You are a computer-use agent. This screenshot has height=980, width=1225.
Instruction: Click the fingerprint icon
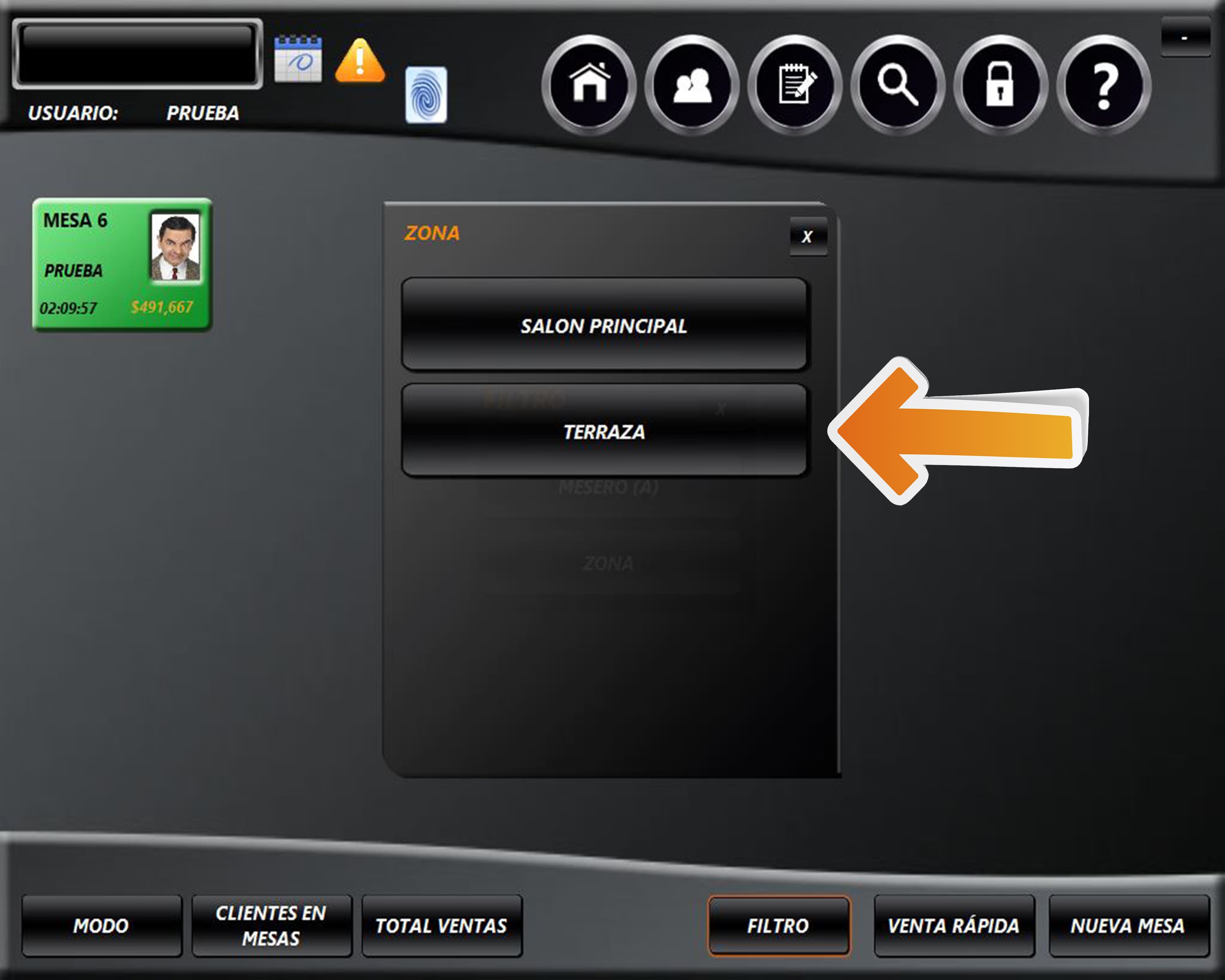[x=426, y=95]
